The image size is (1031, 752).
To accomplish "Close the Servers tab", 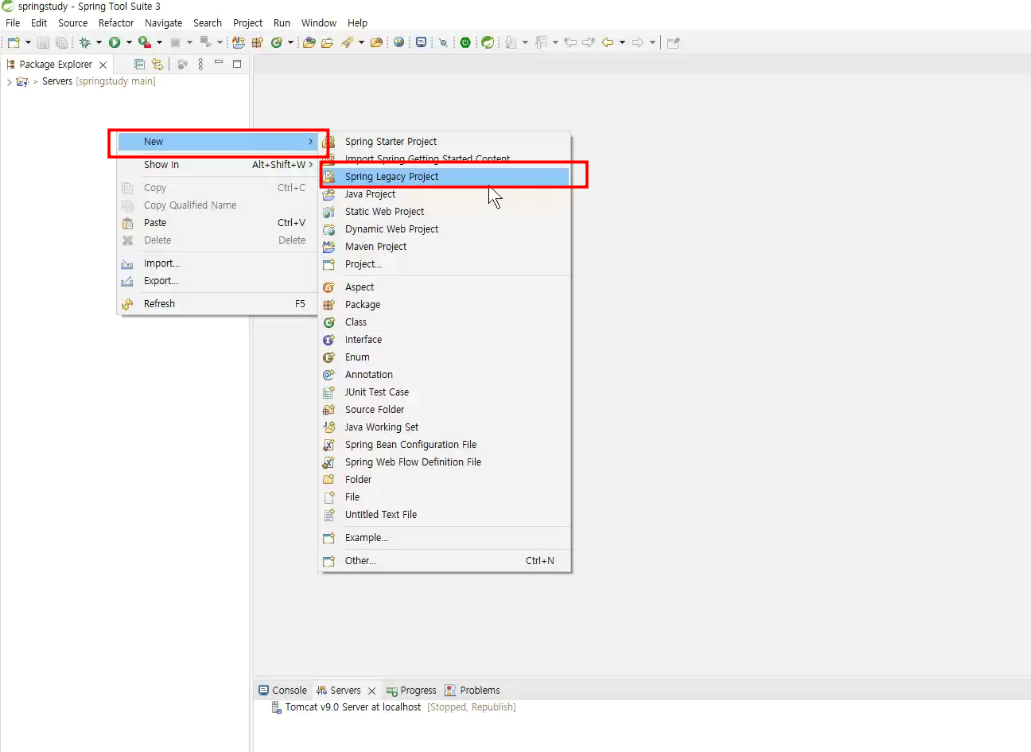I will [x=372, y=691].
